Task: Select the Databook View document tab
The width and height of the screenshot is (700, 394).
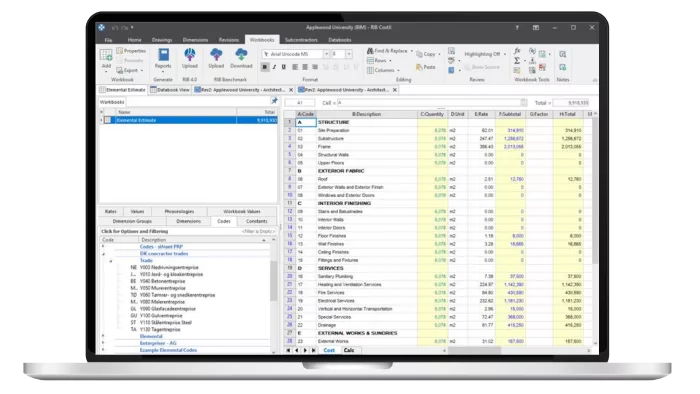Action: pos(170,90)
